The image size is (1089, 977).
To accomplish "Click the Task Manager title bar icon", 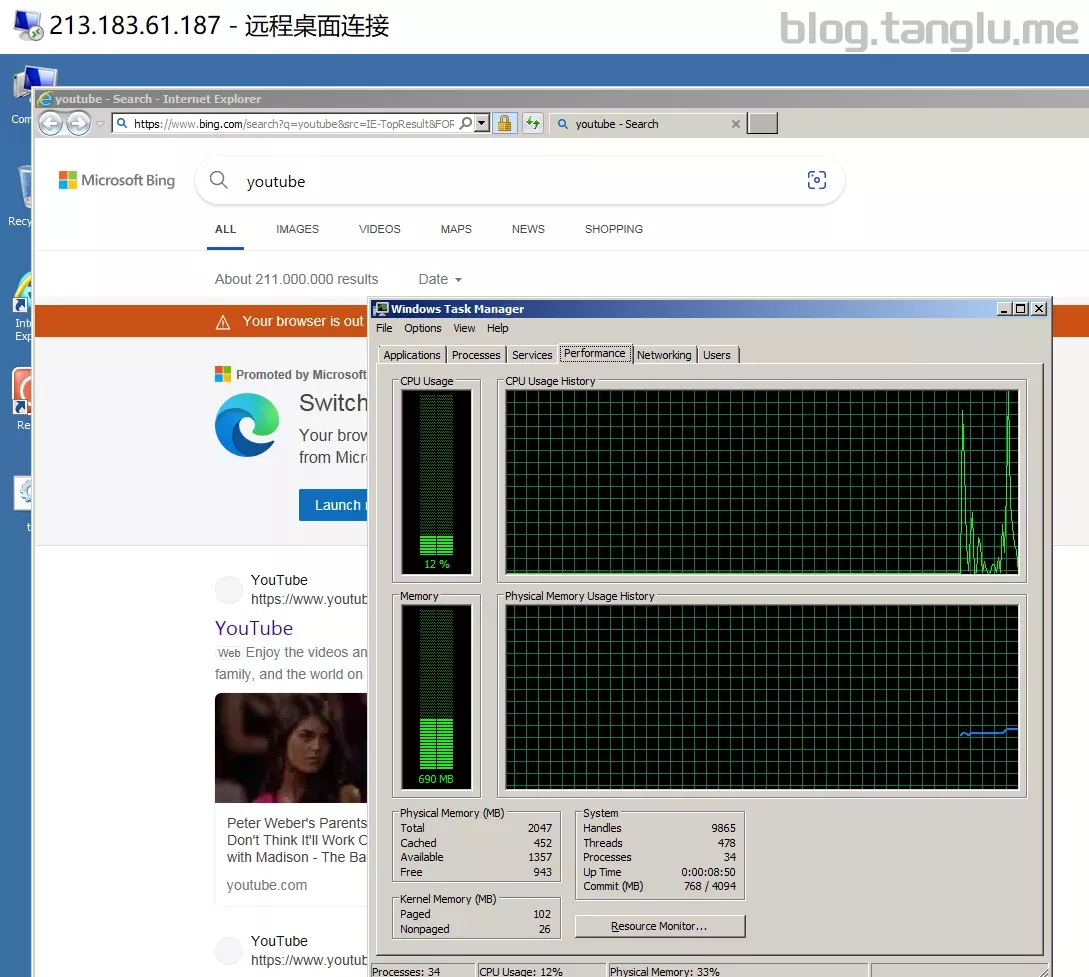I will point(381,309).
